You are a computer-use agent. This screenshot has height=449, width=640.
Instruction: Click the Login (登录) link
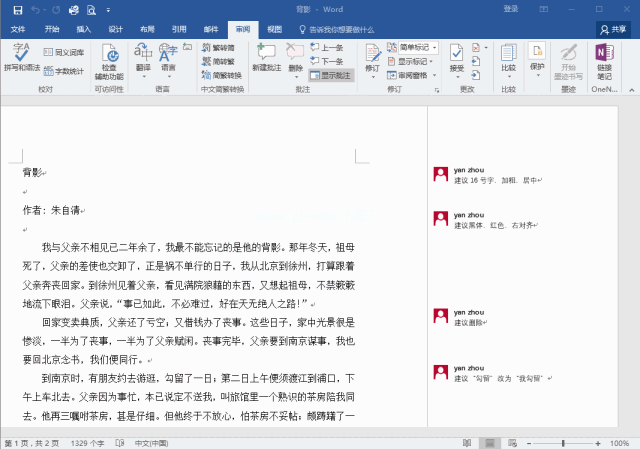[510, 10]
